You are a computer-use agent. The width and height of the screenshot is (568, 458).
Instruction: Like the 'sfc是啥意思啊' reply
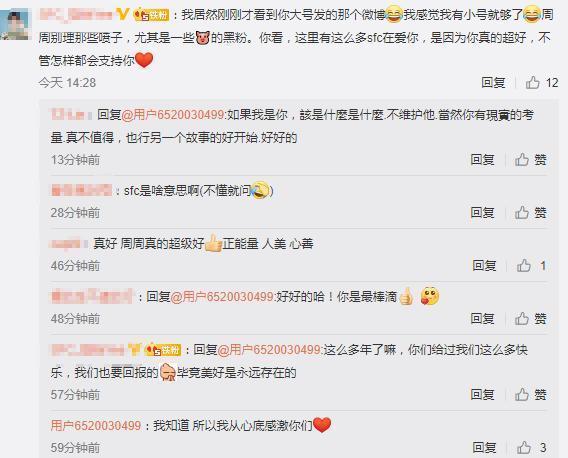pyautogui.click(x=531, y=212)
